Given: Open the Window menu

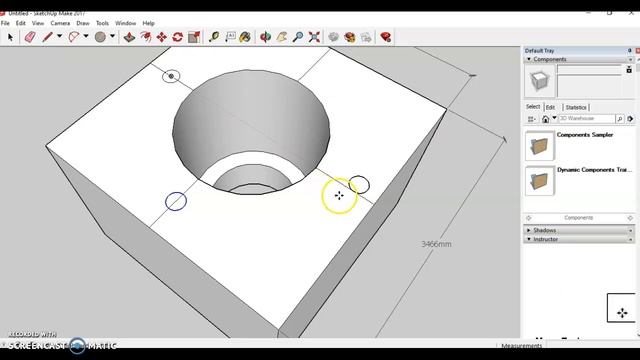Looking at the screenshot, I should coord(125,23).
